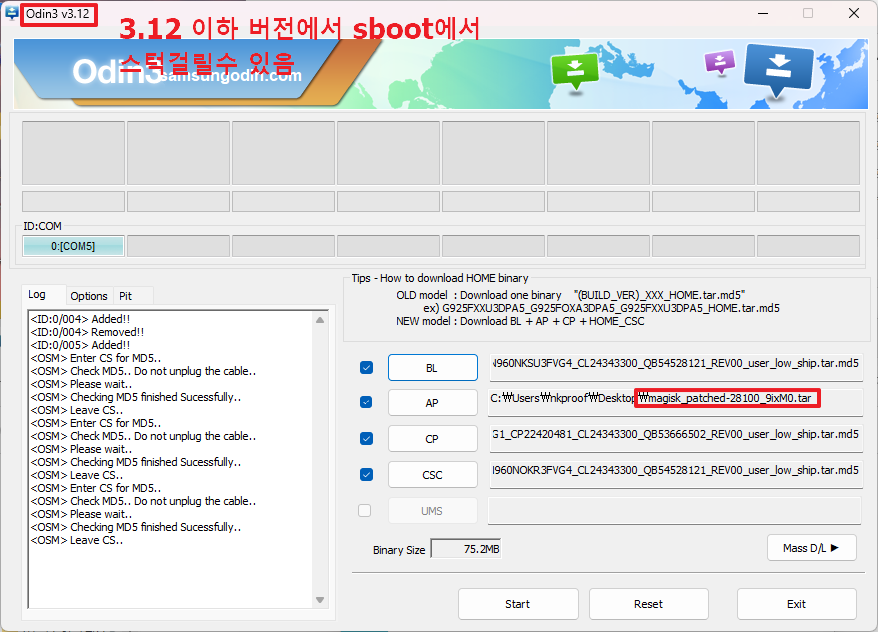Click the Odin3 v3.12 window title
Image resolution: width=878 pixels, height=632 pixels.
tap(58, 14)
